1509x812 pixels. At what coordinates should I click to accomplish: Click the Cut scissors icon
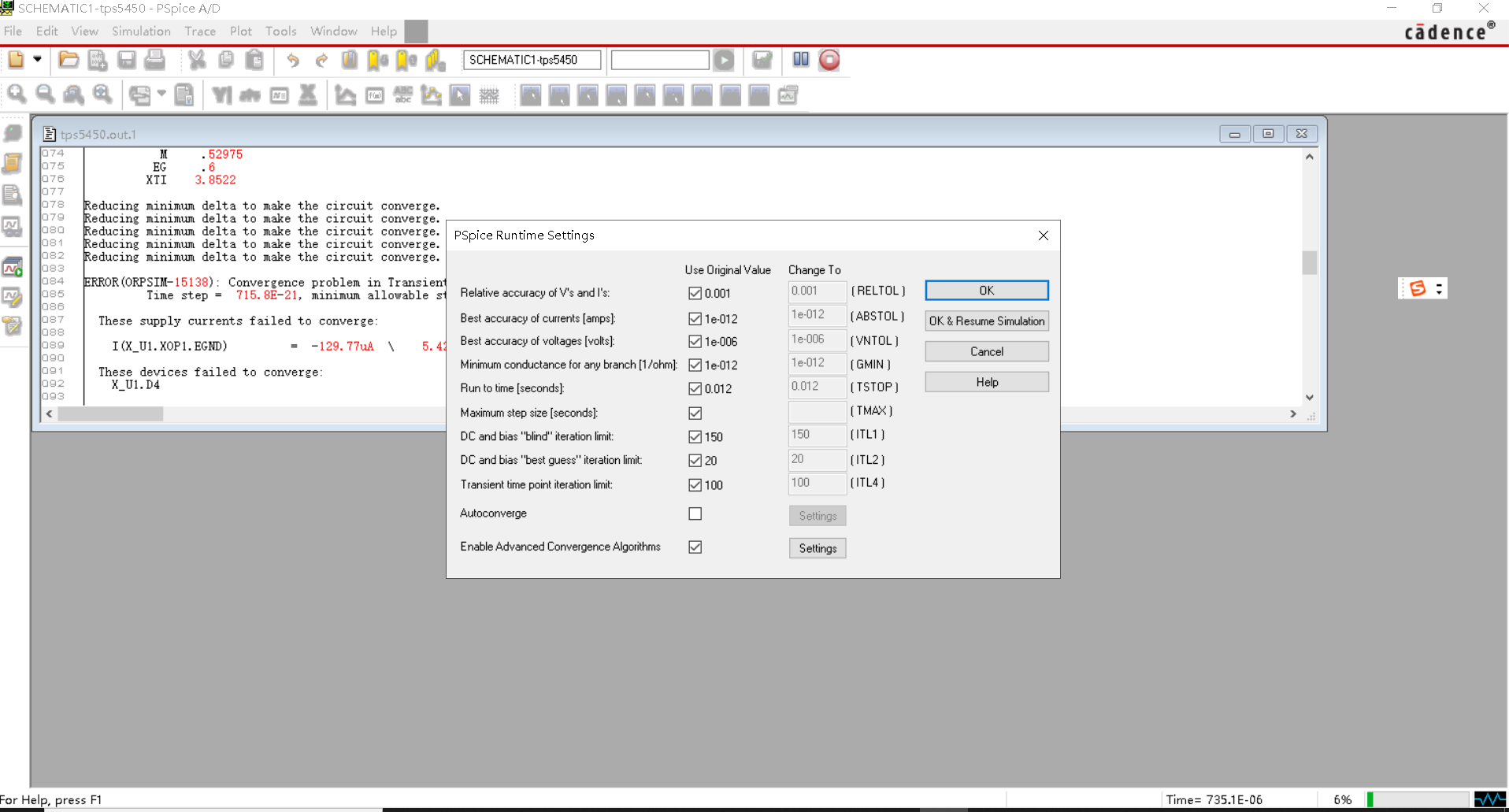[x=197, y=60]
